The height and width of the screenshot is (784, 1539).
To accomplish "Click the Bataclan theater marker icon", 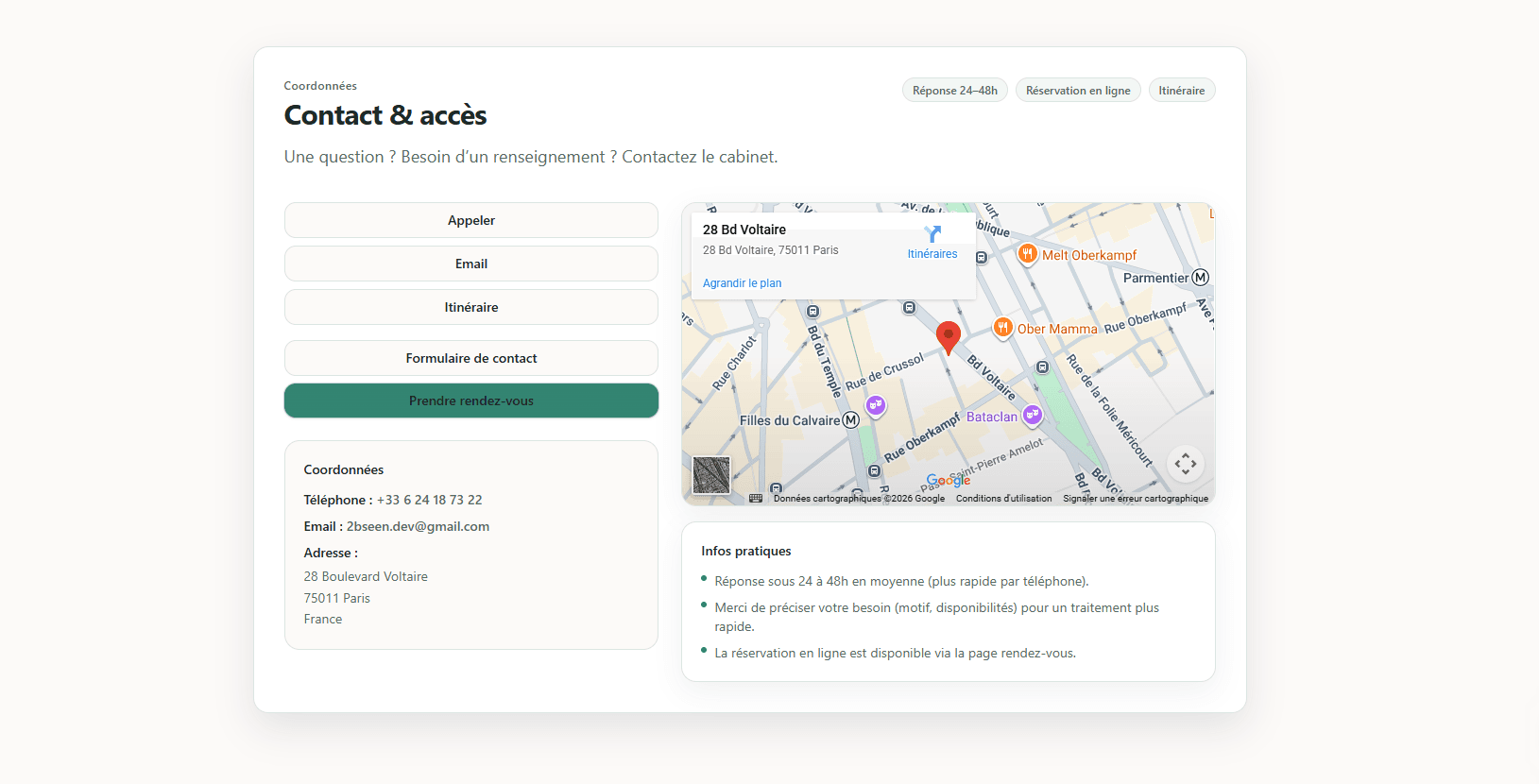I will (1033, 414).
